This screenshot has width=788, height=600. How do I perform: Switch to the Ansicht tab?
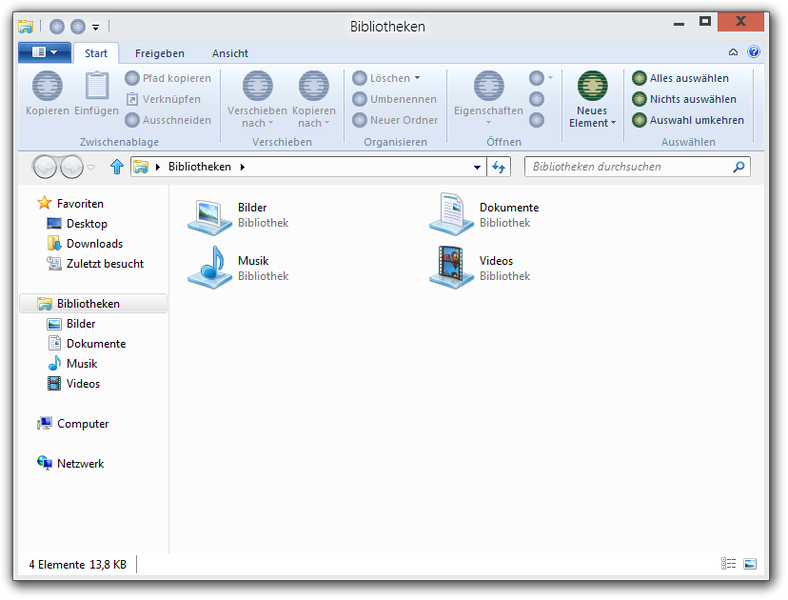[230, 53]
